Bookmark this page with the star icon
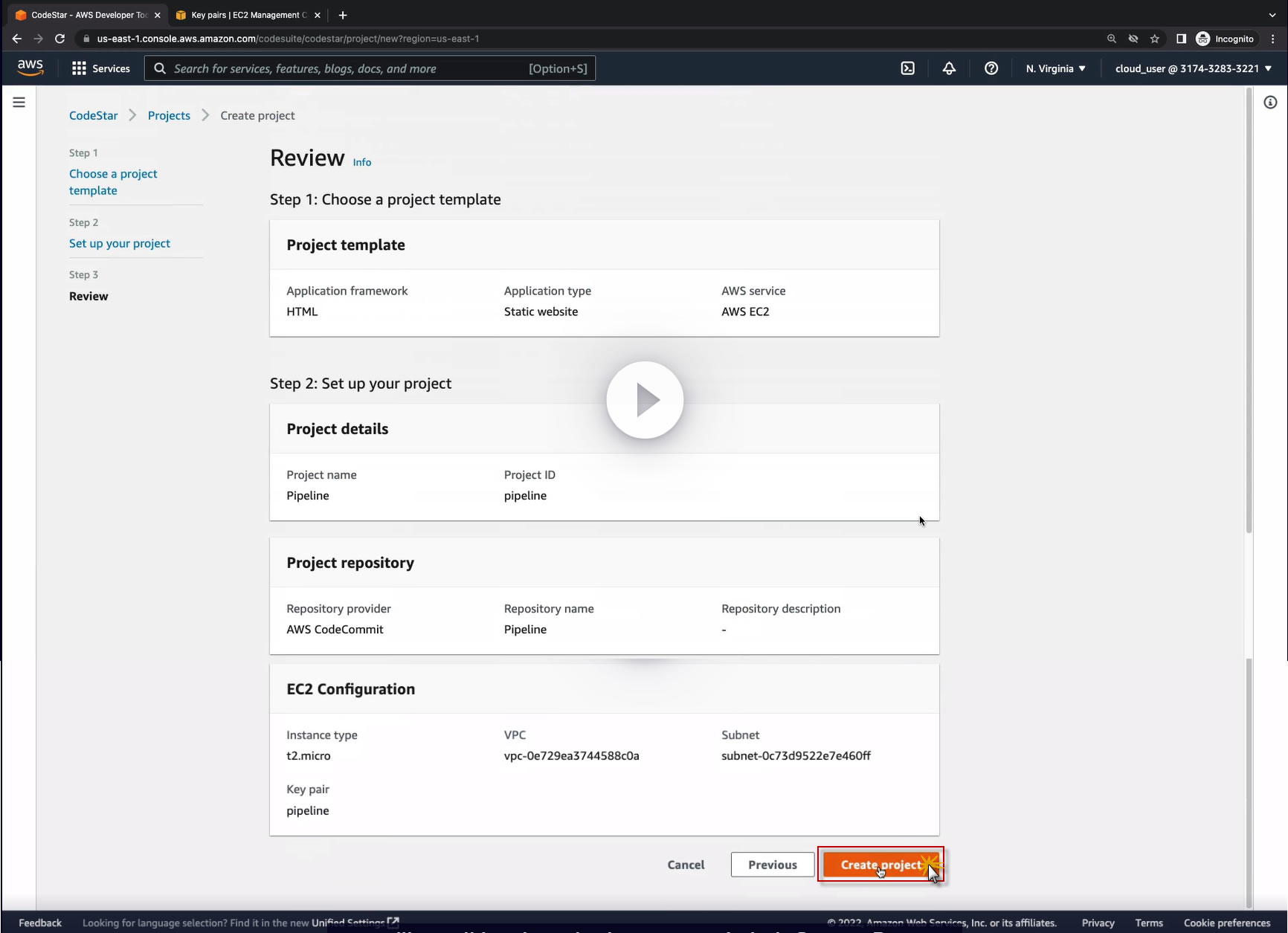The width and height of the screenshot is (1288, 933). coord(1155,39)
